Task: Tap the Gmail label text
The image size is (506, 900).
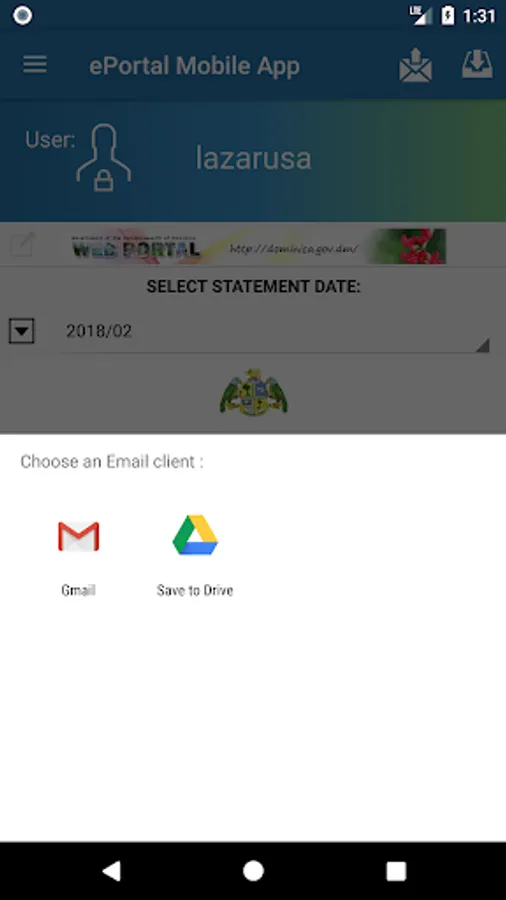Action: pos(78,590)
